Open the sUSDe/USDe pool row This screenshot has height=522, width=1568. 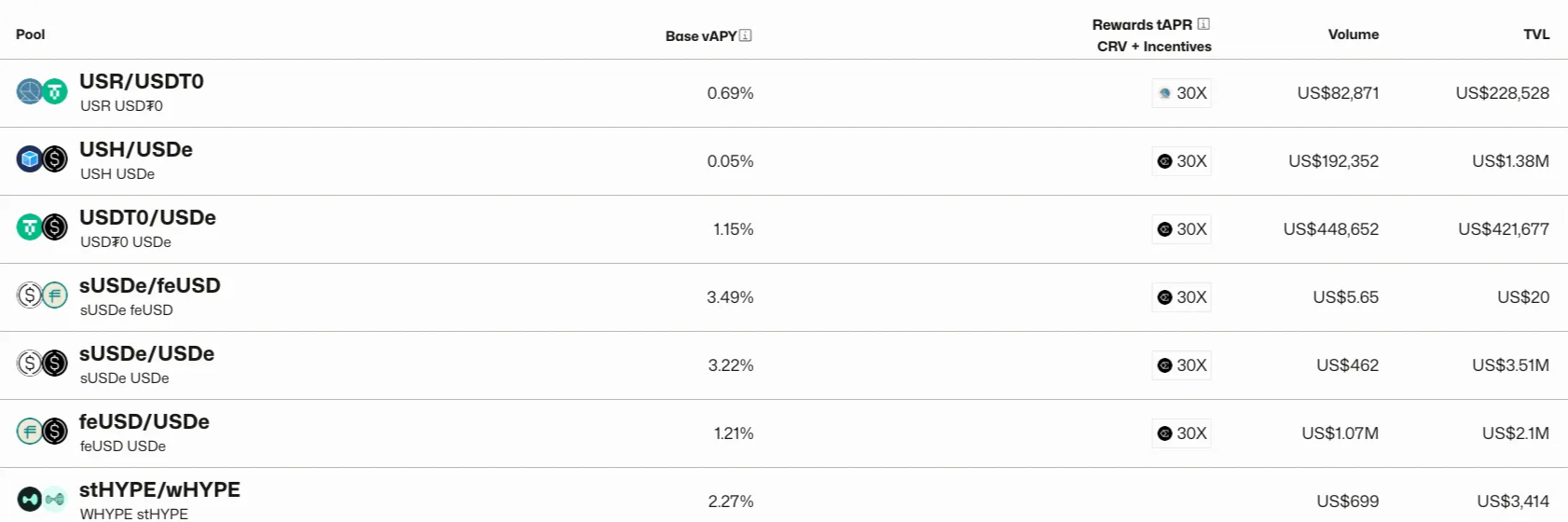tap(784, 365)
